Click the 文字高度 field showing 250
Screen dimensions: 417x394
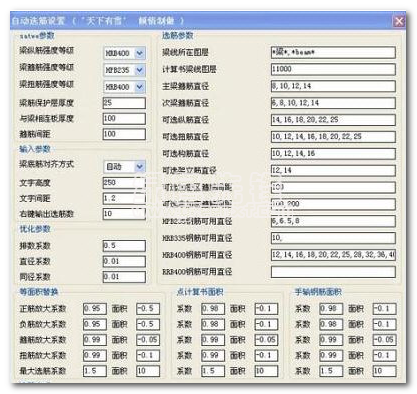(x=124, y=183)
